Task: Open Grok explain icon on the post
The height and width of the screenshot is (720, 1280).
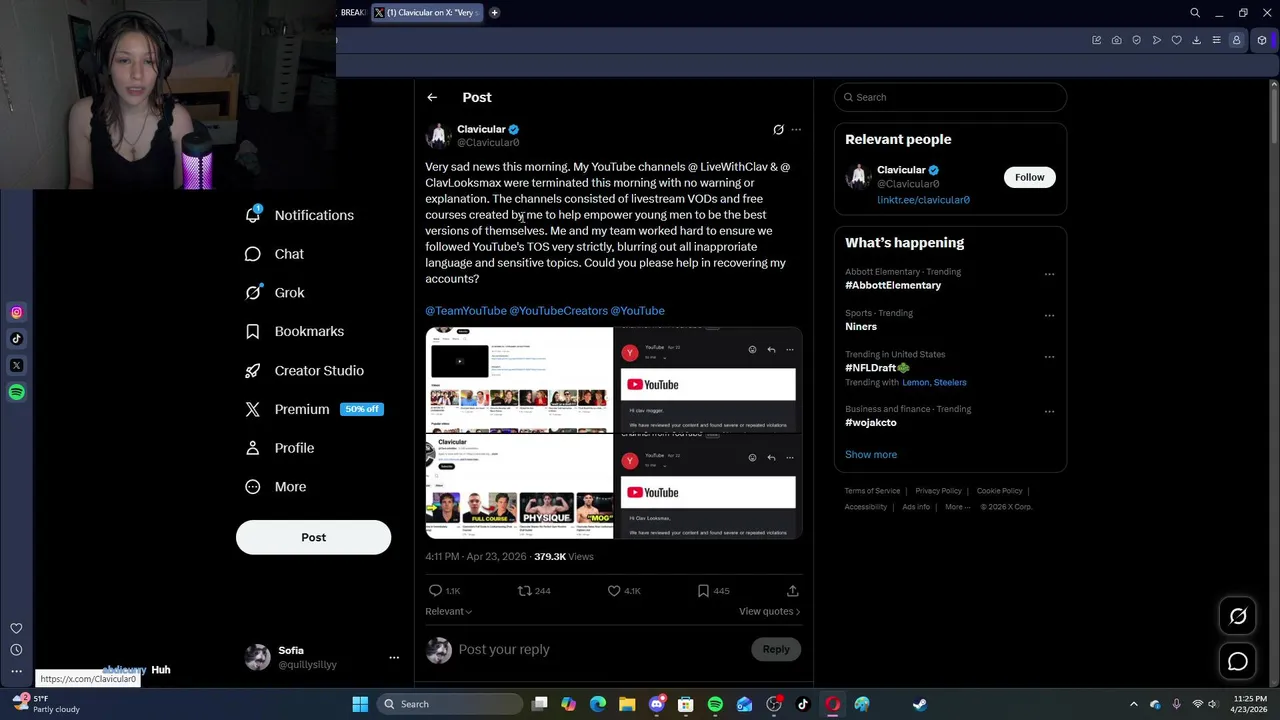Action: click(x=778, y=129)
